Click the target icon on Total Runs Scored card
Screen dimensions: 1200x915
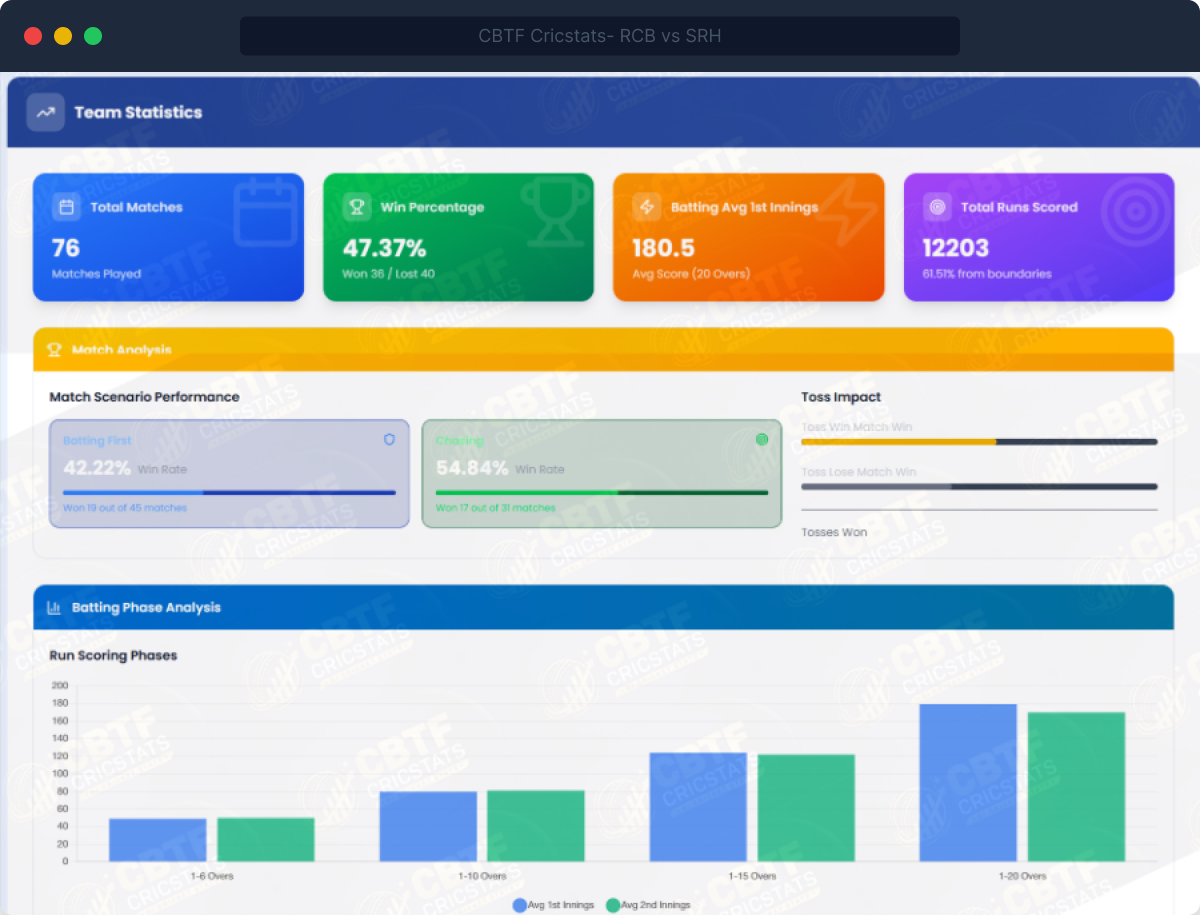point(937,207)
